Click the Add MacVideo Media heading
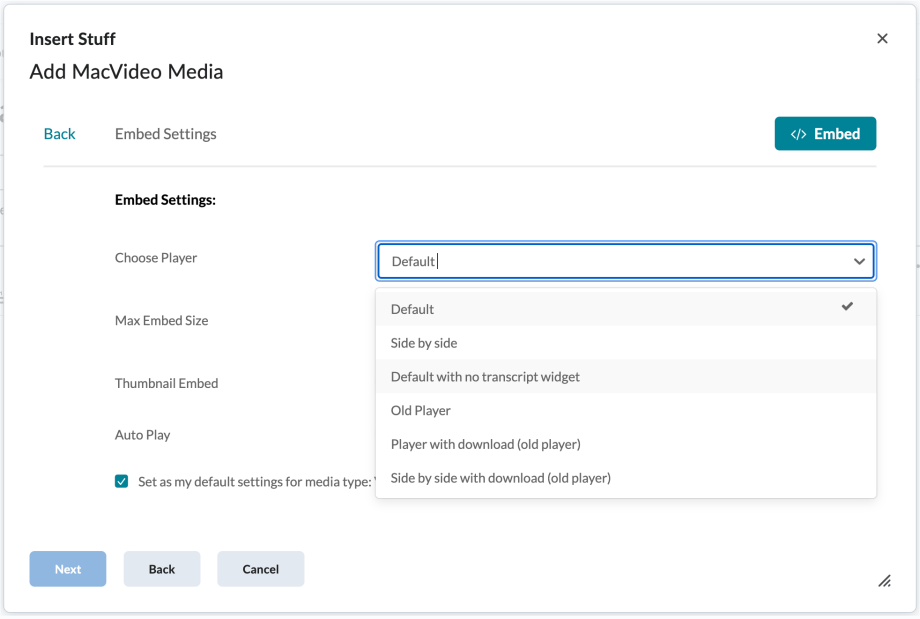 (x=126, y=72)
